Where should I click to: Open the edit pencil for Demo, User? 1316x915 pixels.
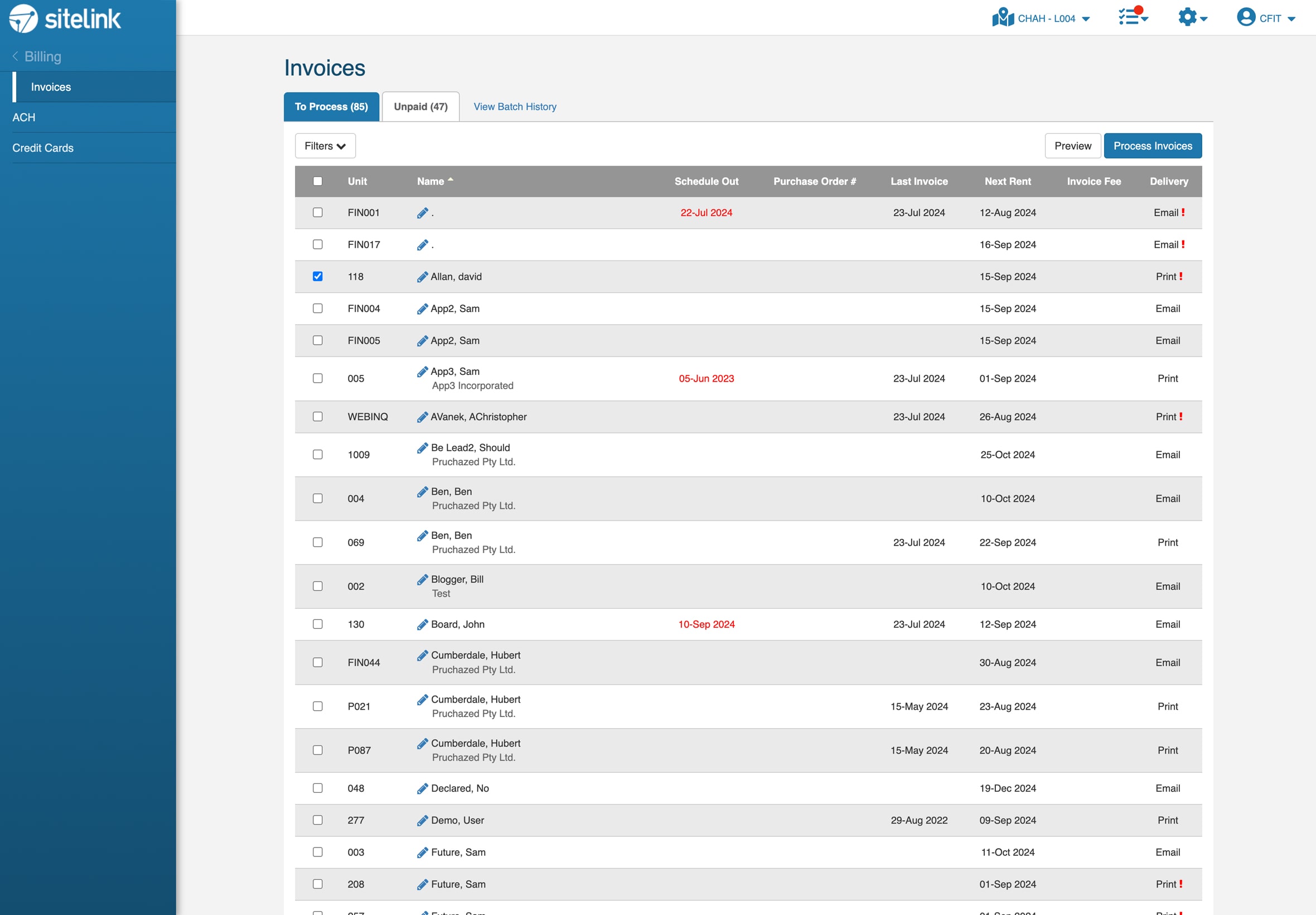[x=422, y=820]
